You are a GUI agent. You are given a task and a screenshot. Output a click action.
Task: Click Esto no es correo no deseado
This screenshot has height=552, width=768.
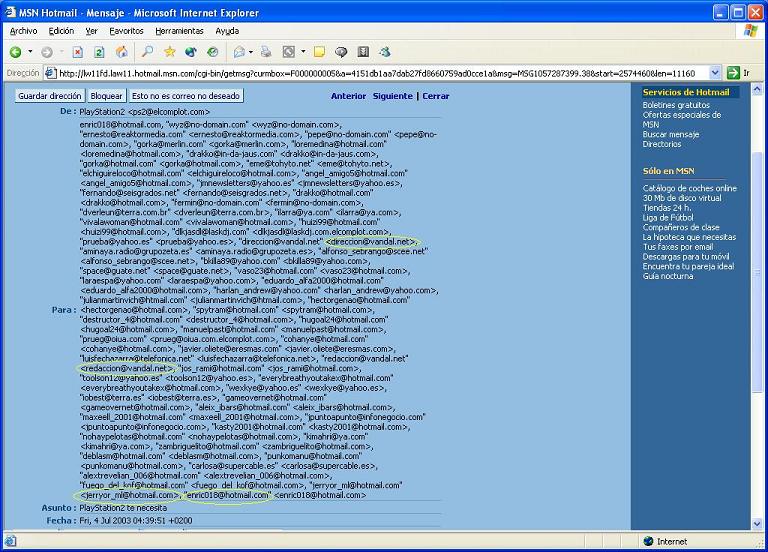187,96
